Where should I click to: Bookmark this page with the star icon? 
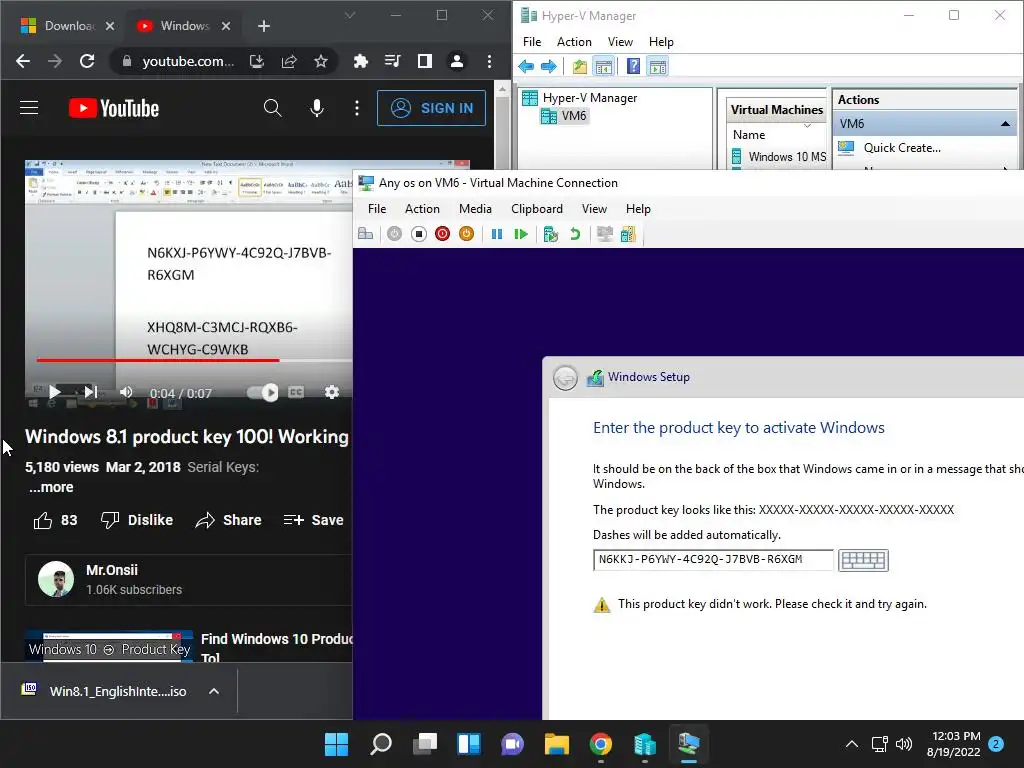tap(321, 61)
